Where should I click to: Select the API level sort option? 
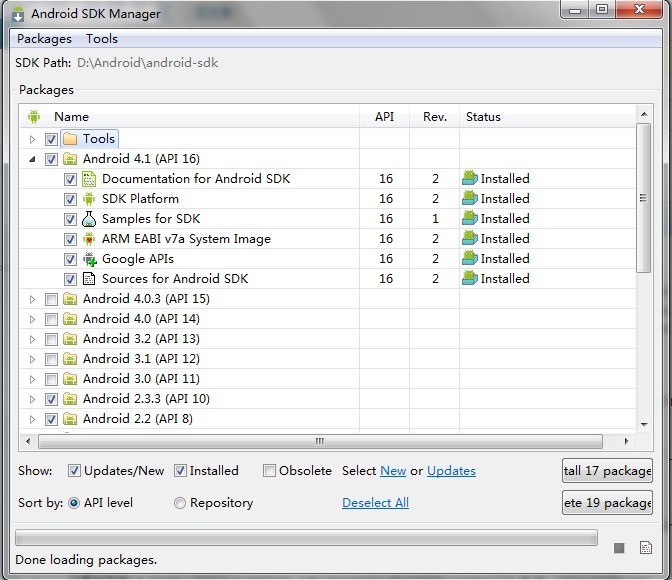tap(74, 503)
